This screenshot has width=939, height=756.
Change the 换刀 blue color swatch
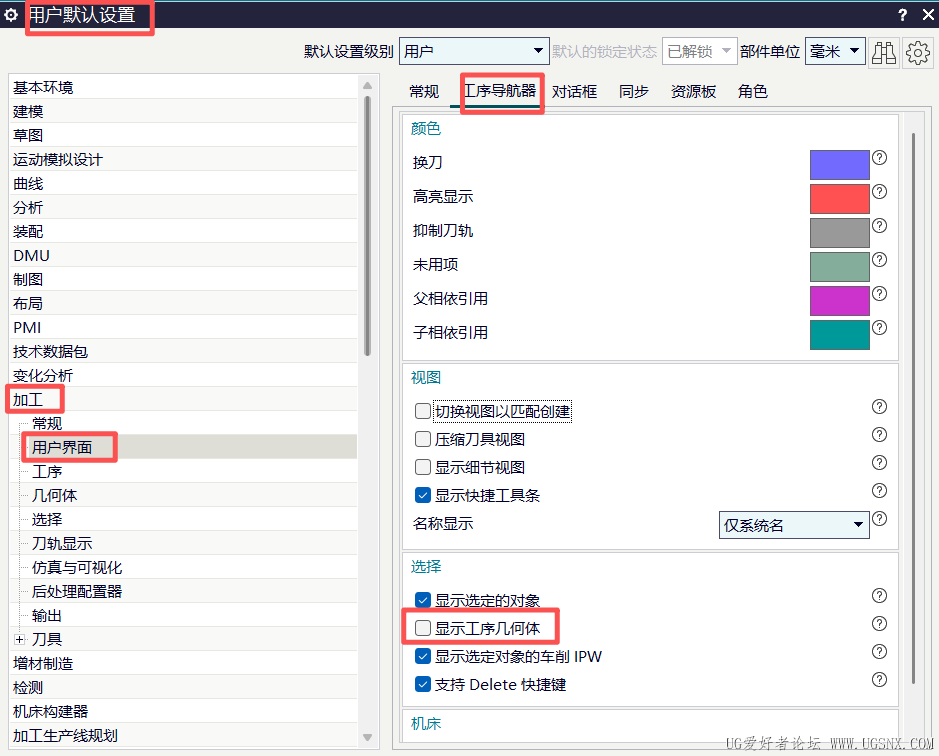[x=840, y=165]
